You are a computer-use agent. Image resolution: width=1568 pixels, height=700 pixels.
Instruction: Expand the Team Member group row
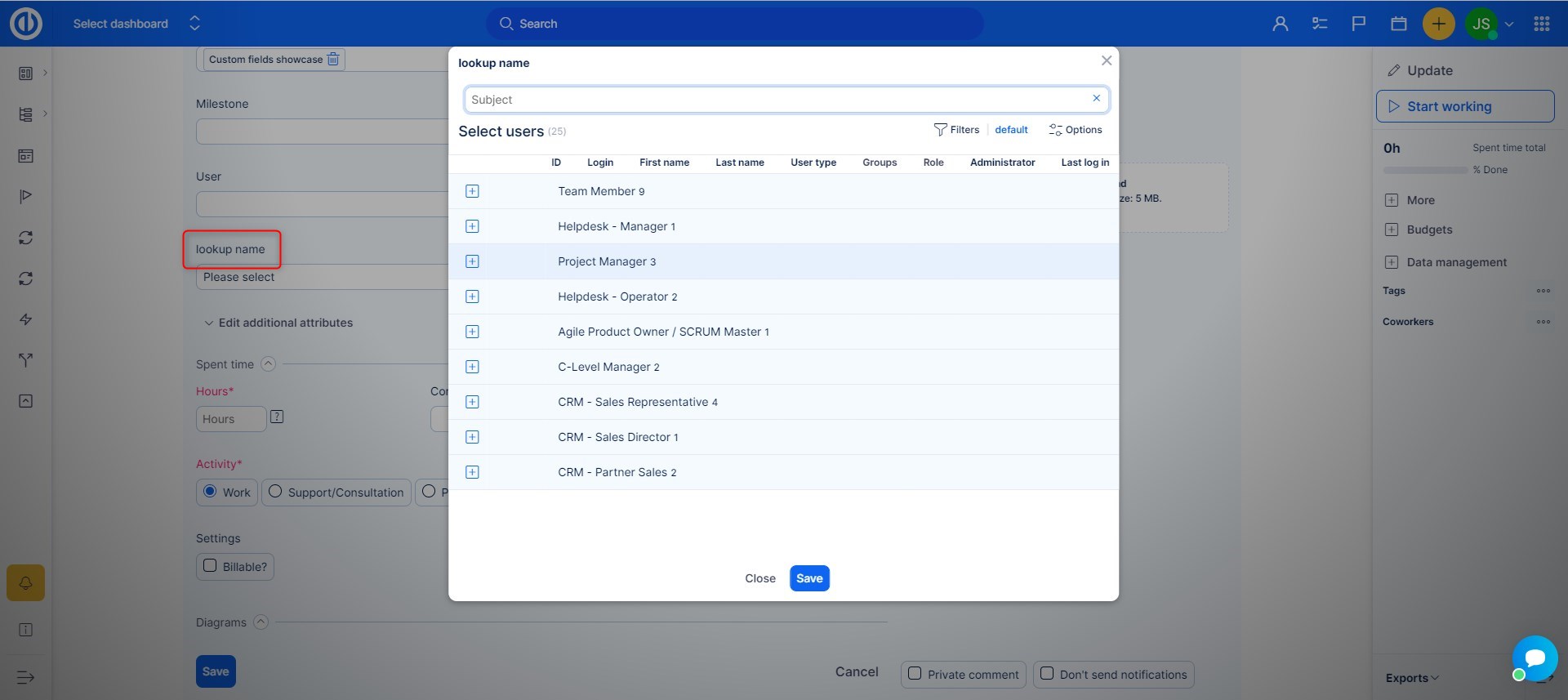(472, 191)
